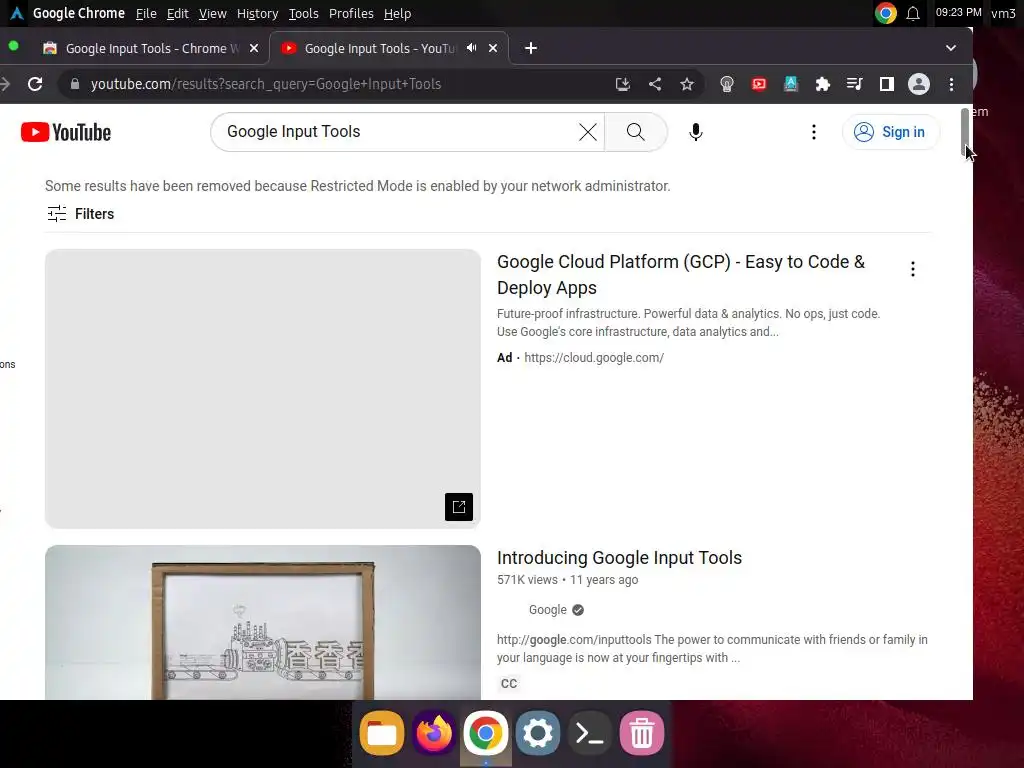Open the Help menu

tap(397, 13)
